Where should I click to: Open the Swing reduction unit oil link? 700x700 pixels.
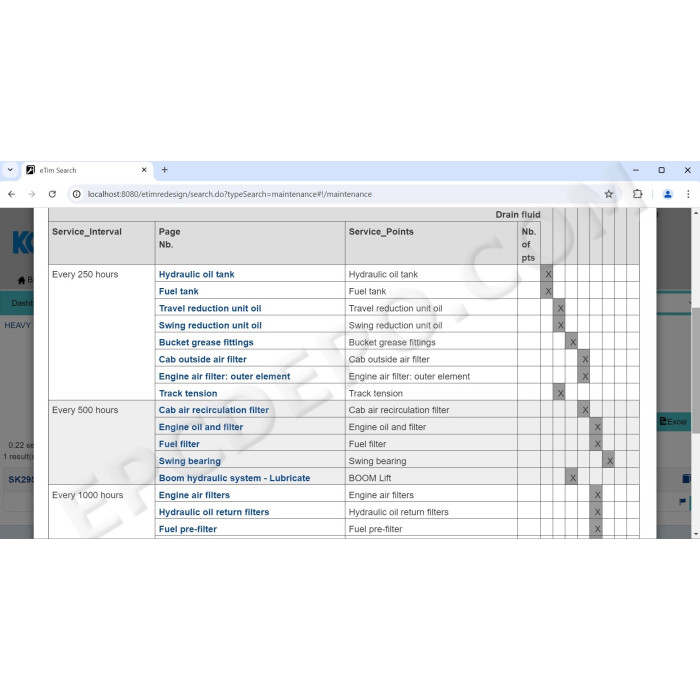[210, 325]
